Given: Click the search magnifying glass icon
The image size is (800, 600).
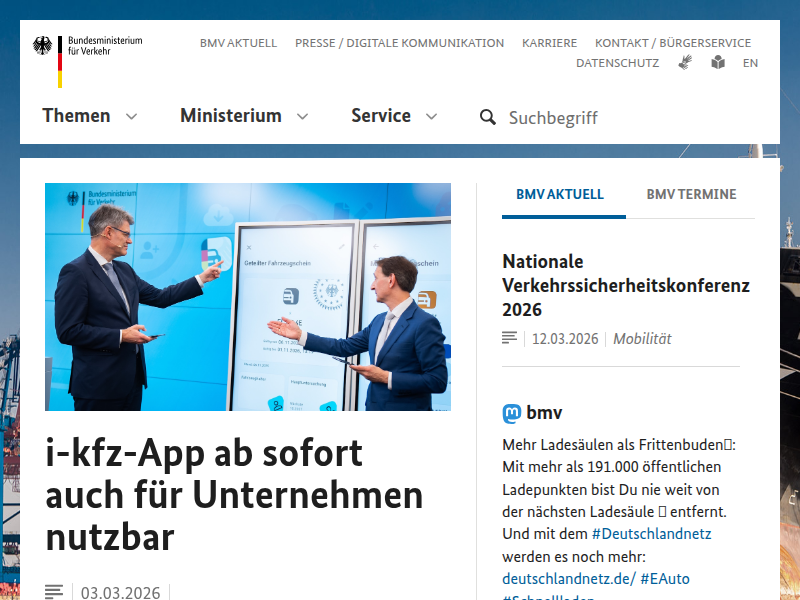Looking at the screenshot, I should click(487, 117).
